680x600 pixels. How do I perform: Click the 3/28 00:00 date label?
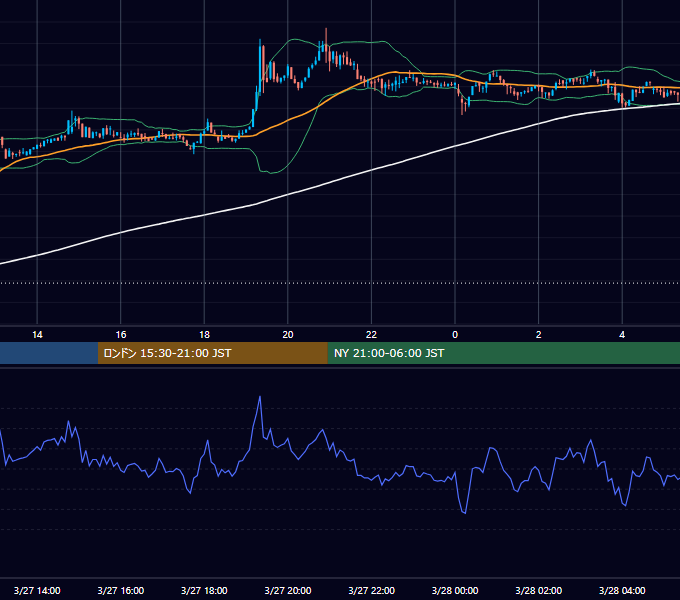point(455,590)
